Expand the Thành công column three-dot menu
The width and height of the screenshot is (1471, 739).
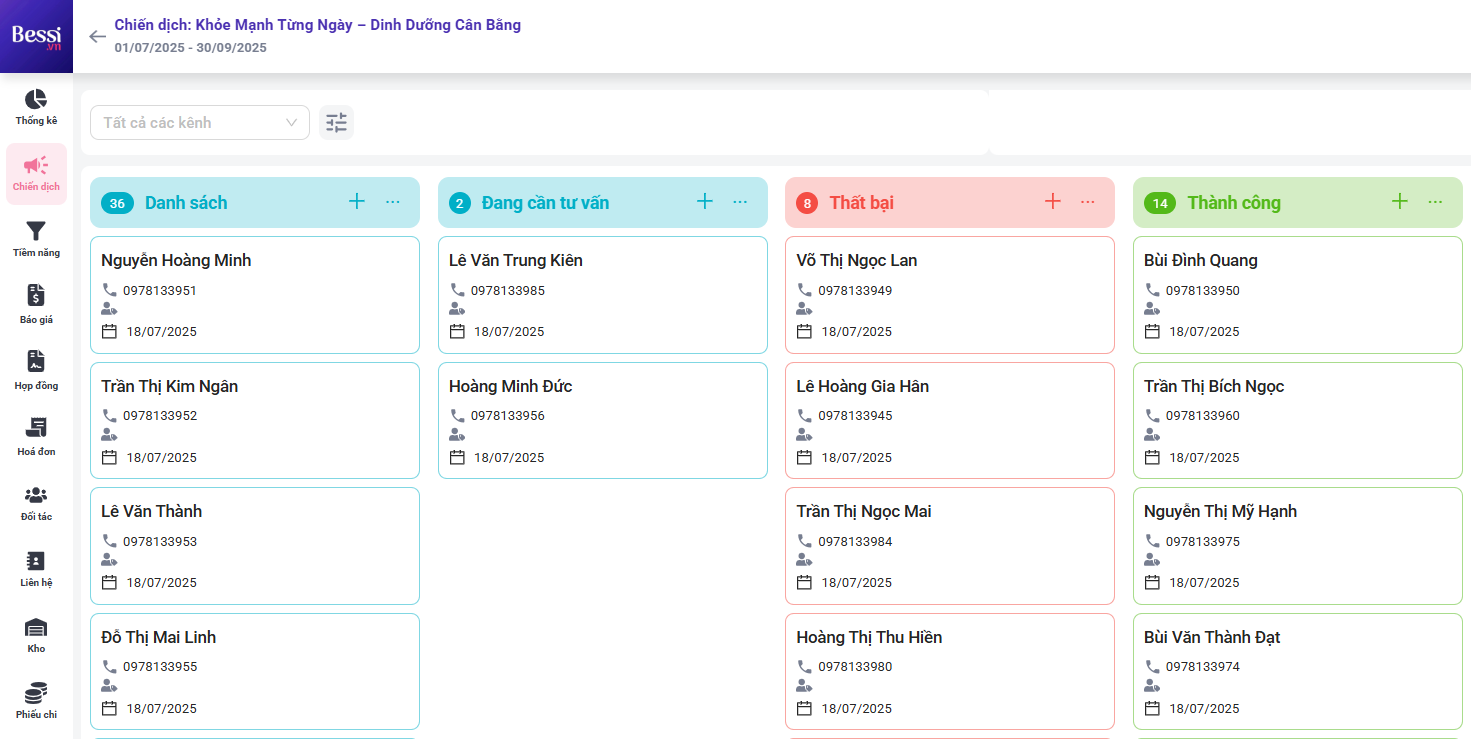point(1435,202)
